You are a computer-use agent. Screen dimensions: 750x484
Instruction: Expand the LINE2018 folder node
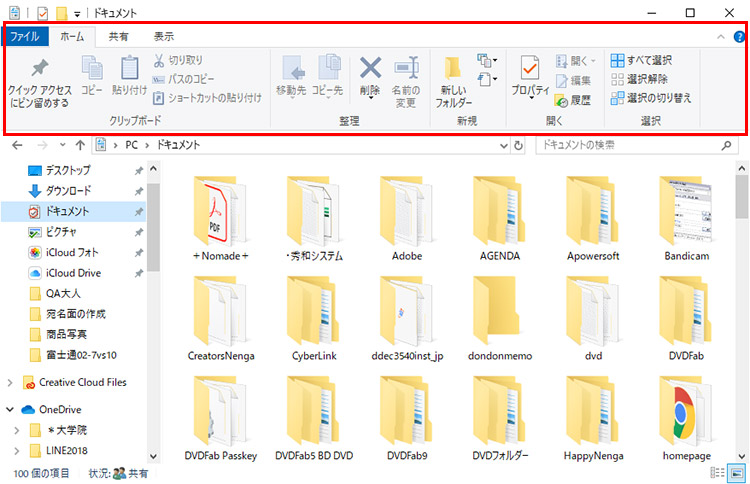(x=17, y=451)
